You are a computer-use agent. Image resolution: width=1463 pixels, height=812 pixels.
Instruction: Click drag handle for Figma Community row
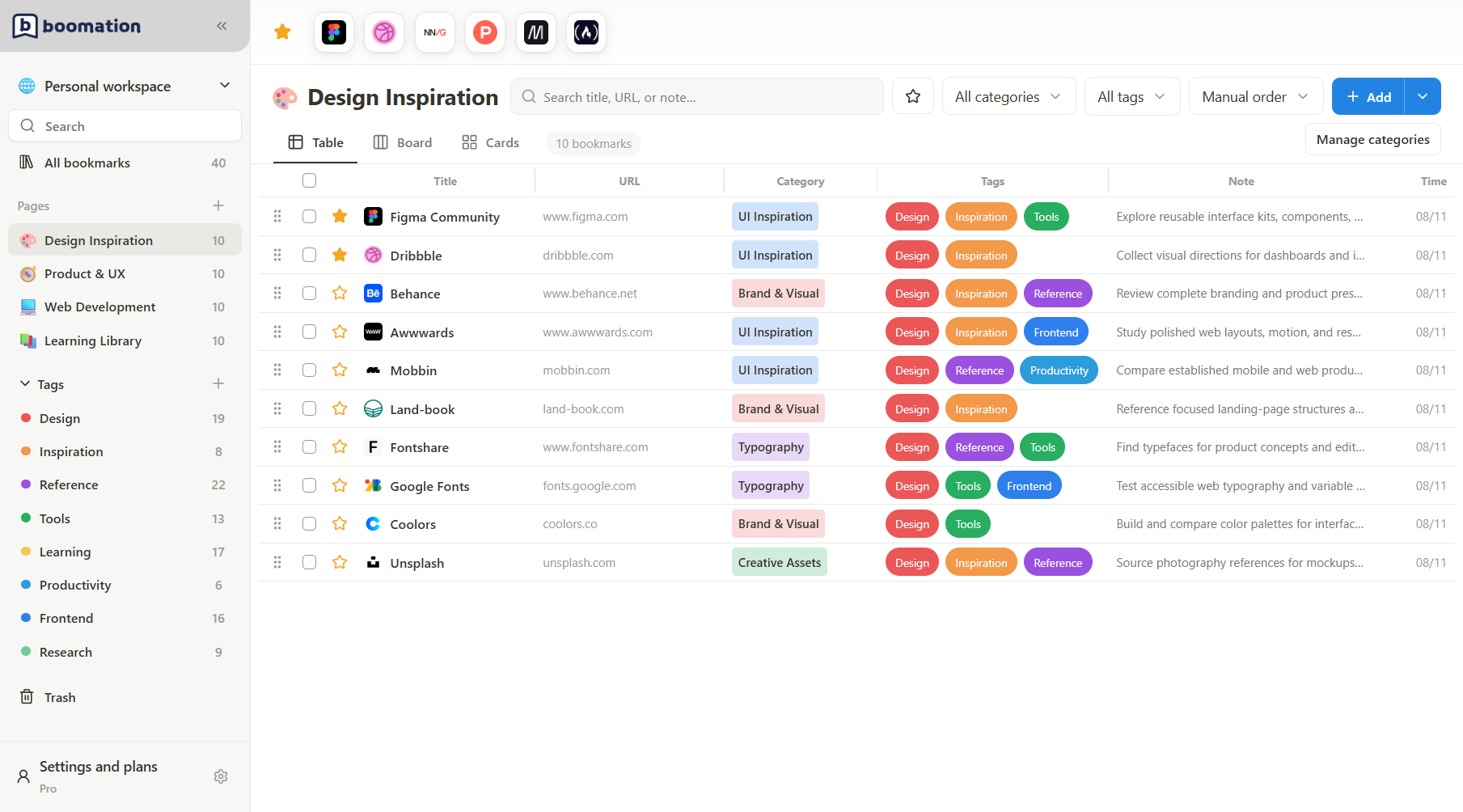pyautogui.click(x=277, y=216)
